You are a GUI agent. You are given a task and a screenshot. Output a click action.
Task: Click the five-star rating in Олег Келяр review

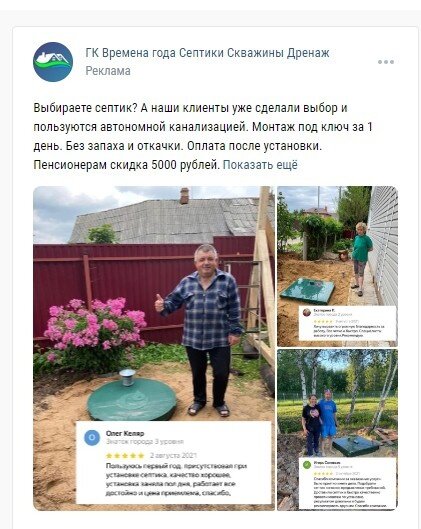[125, 455]
